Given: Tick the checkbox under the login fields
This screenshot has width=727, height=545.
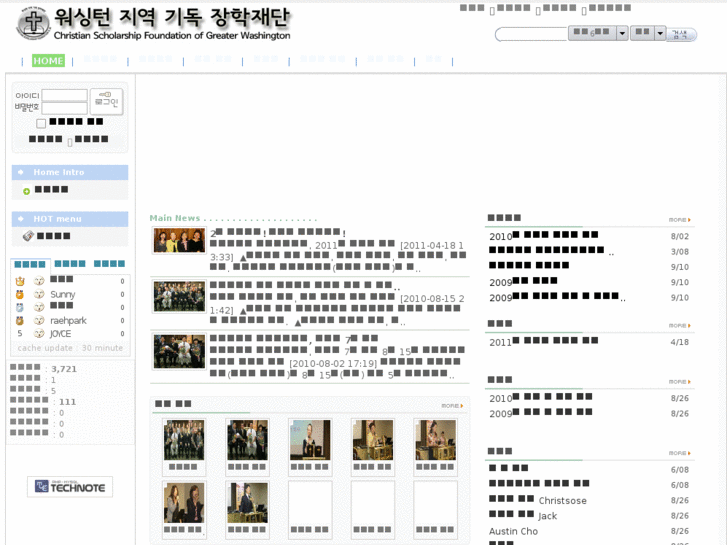Looking at the screenshot, I should tap(41, 123).
